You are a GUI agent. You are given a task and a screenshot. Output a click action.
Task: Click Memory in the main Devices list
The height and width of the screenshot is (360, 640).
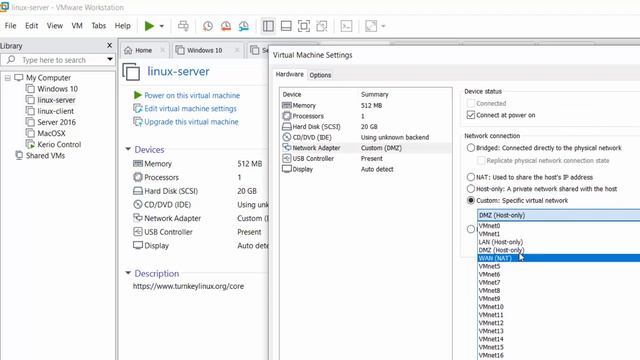click(x=158, y=164)
